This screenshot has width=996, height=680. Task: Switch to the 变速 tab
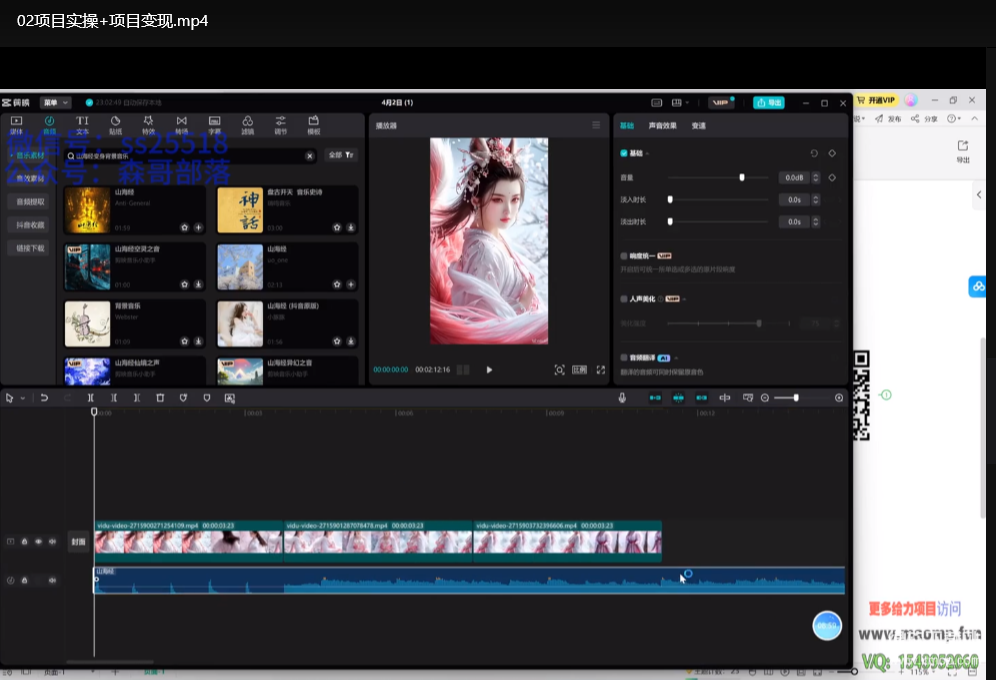point(699,126)
